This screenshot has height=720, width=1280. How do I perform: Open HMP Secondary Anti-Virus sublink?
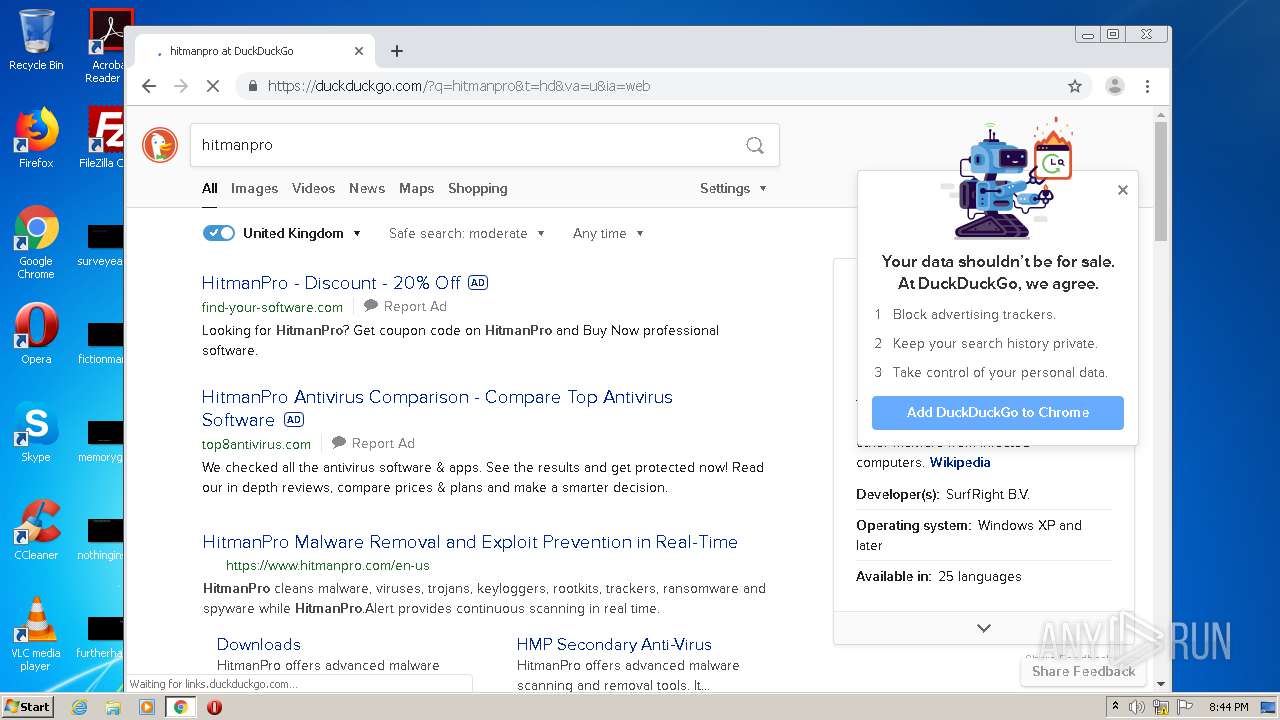(614, 645)
